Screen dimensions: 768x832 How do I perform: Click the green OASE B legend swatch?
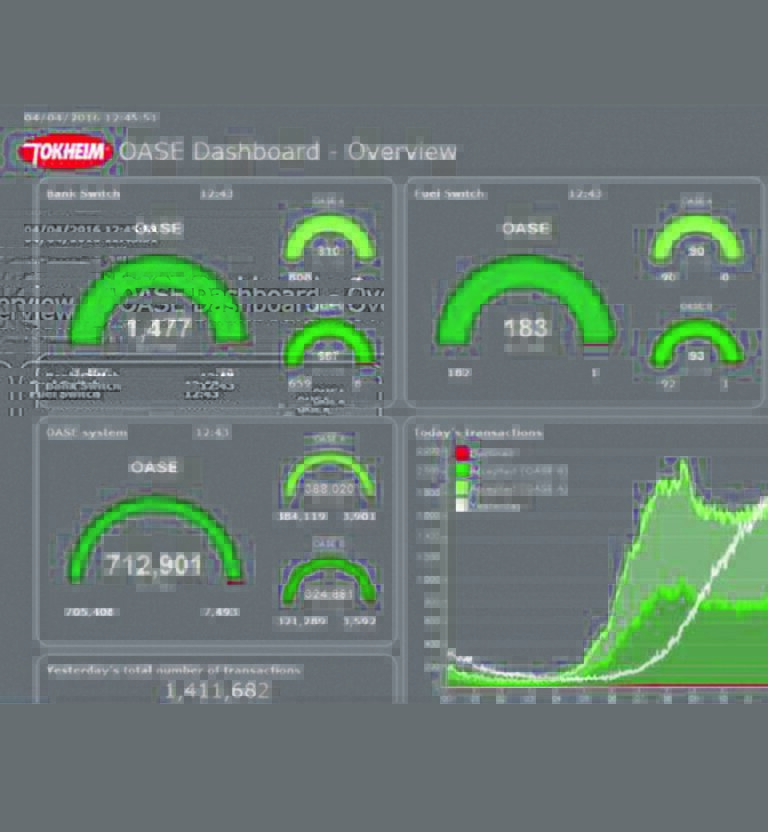[x=462, y=471]
